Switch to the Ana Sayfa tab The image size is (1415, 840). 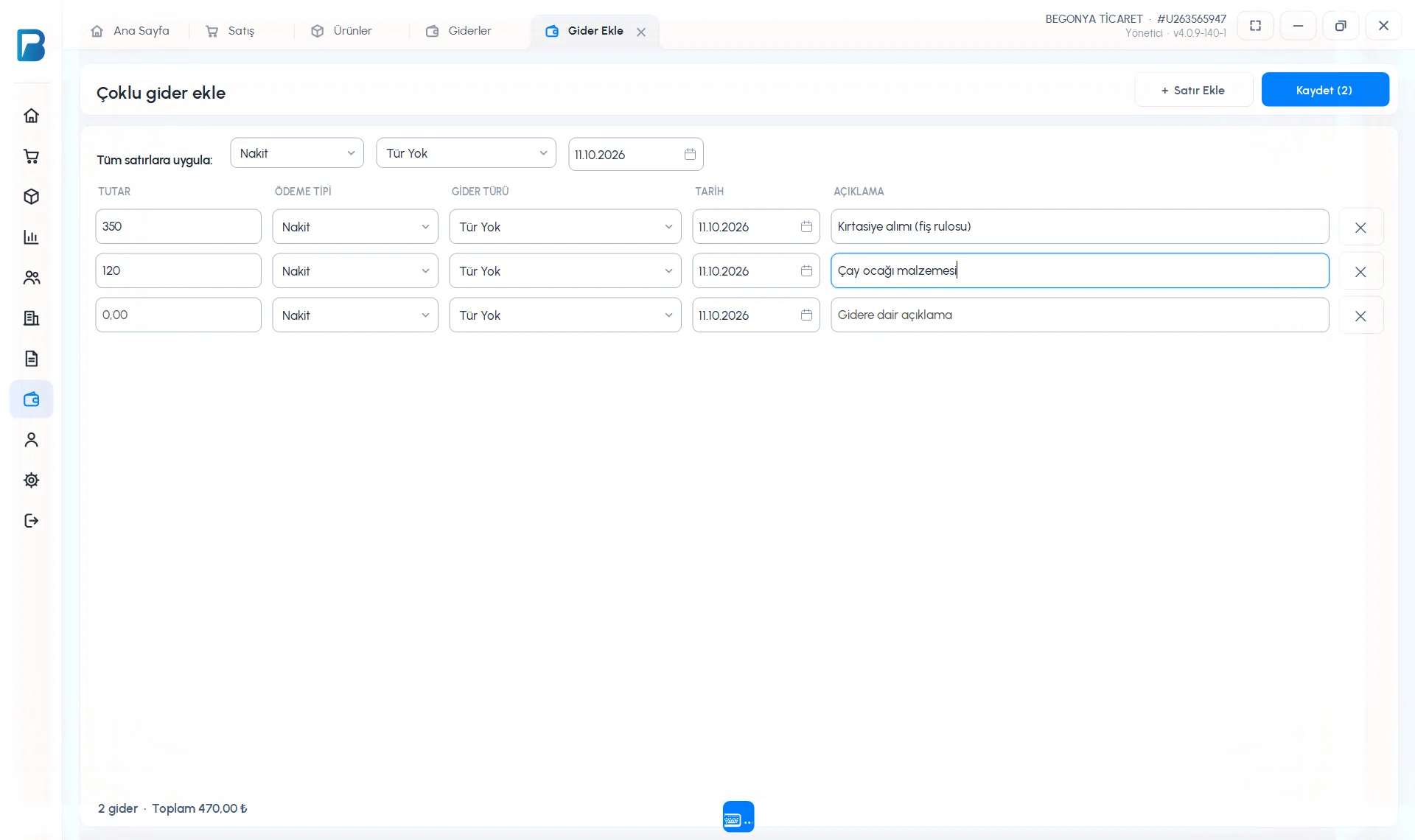130,31
